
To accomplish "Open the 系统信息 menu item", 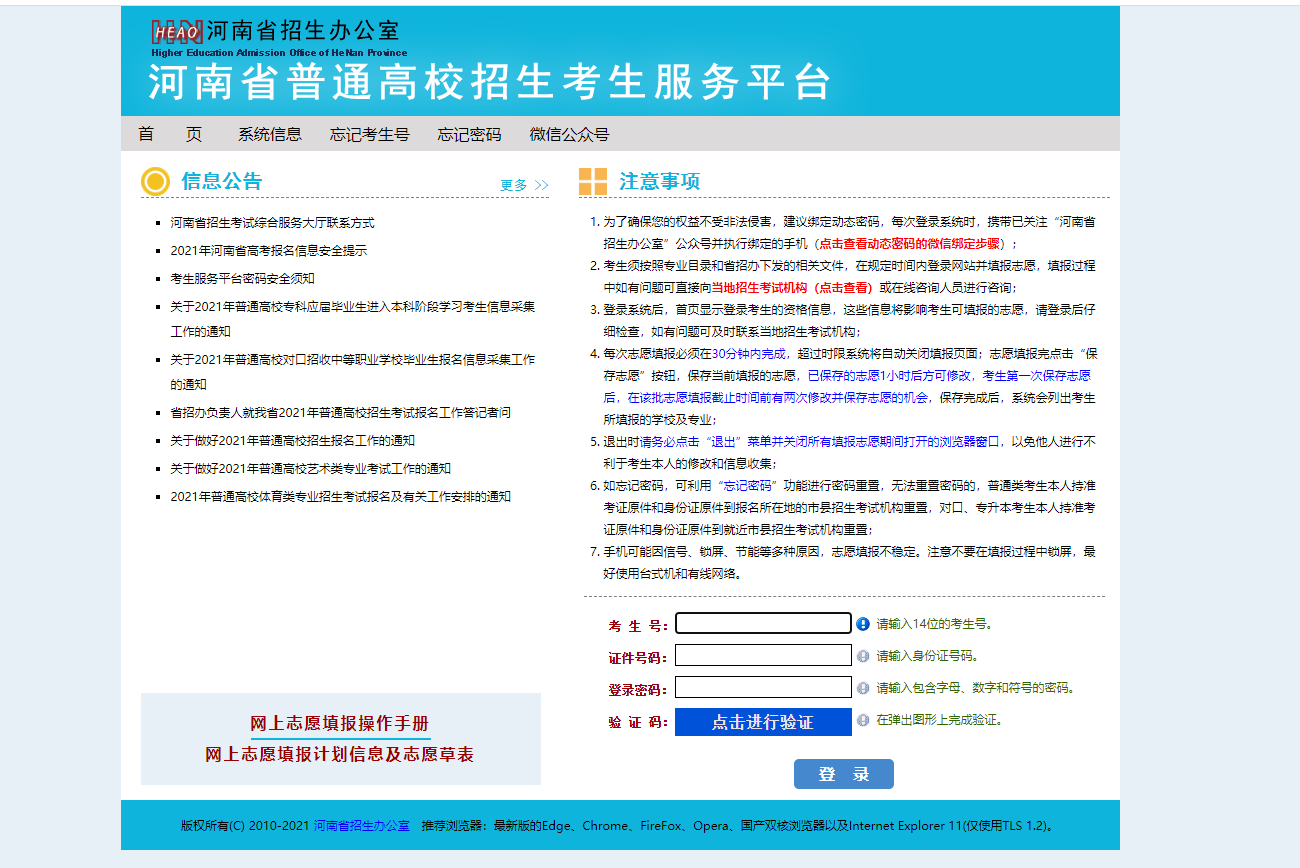I will 270,134.
